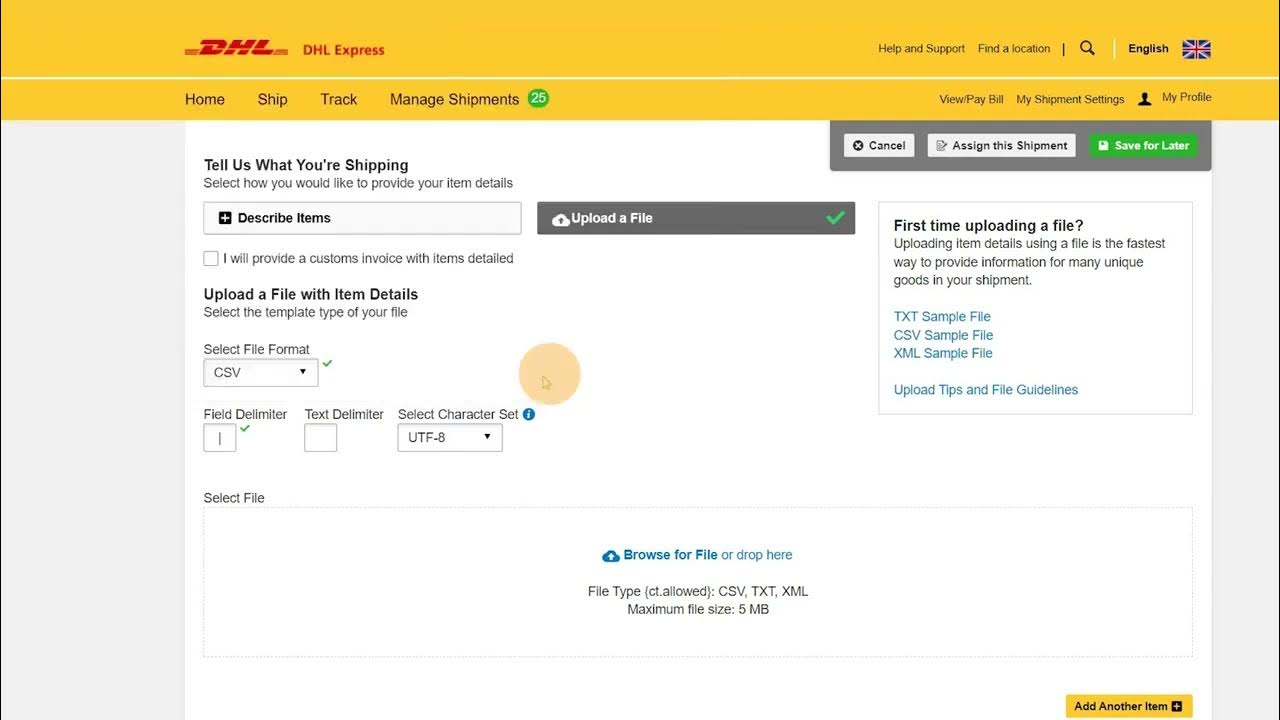Click the Save for Later button
This screenshot has height=720, width=1280.
pyautogui.click(x=1142, y=146)
